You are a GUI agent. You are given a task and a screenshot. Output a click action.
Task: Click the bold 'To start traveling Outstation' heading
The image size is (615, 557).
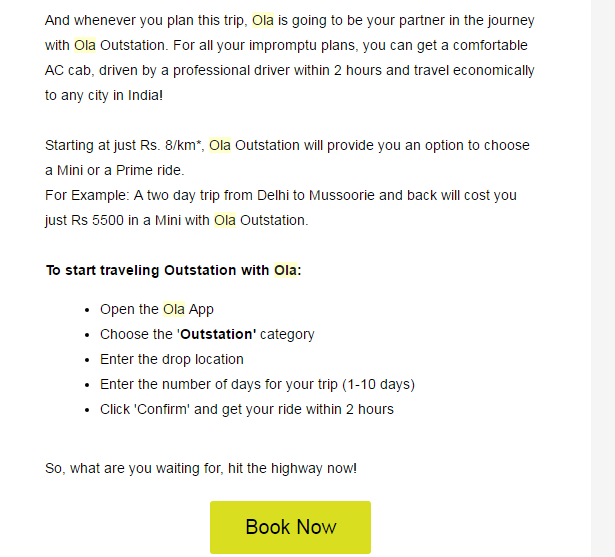(x=158, y=270)
